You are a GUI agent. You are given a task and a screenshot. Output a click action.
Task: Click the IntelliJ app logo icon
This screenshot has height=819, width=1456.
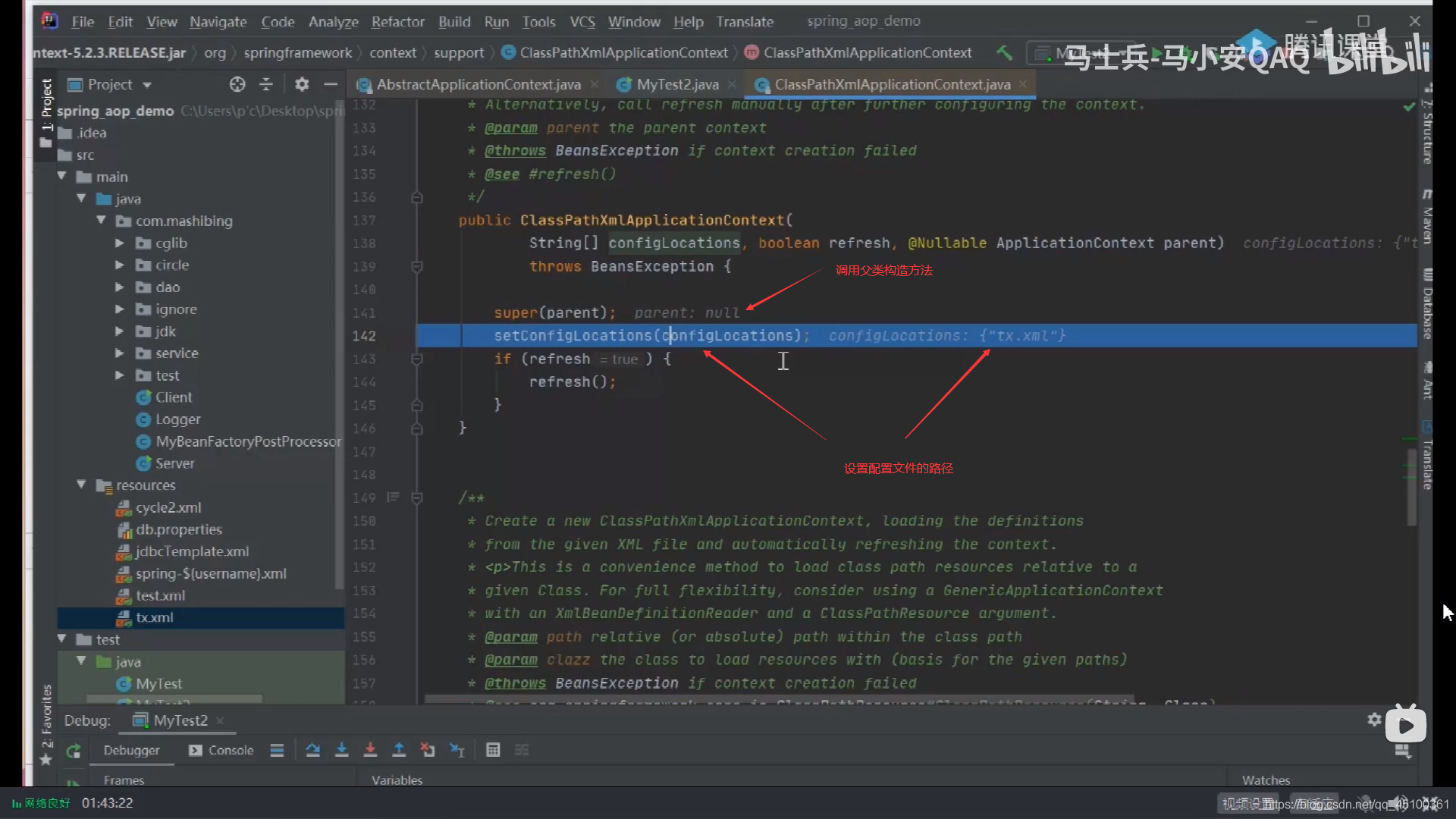click(x=50, y=21)
